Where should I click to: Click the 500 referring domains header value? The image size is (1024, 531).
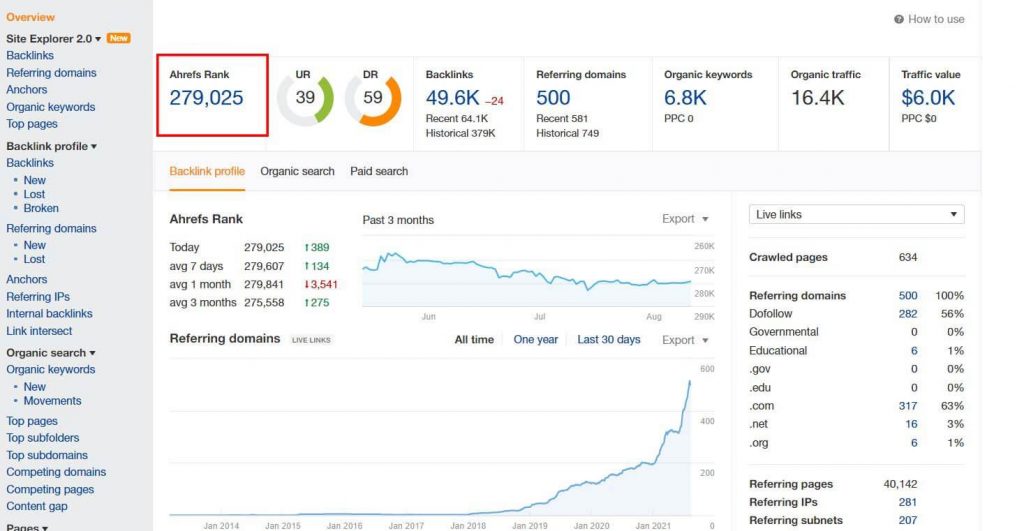pos(553,98)
